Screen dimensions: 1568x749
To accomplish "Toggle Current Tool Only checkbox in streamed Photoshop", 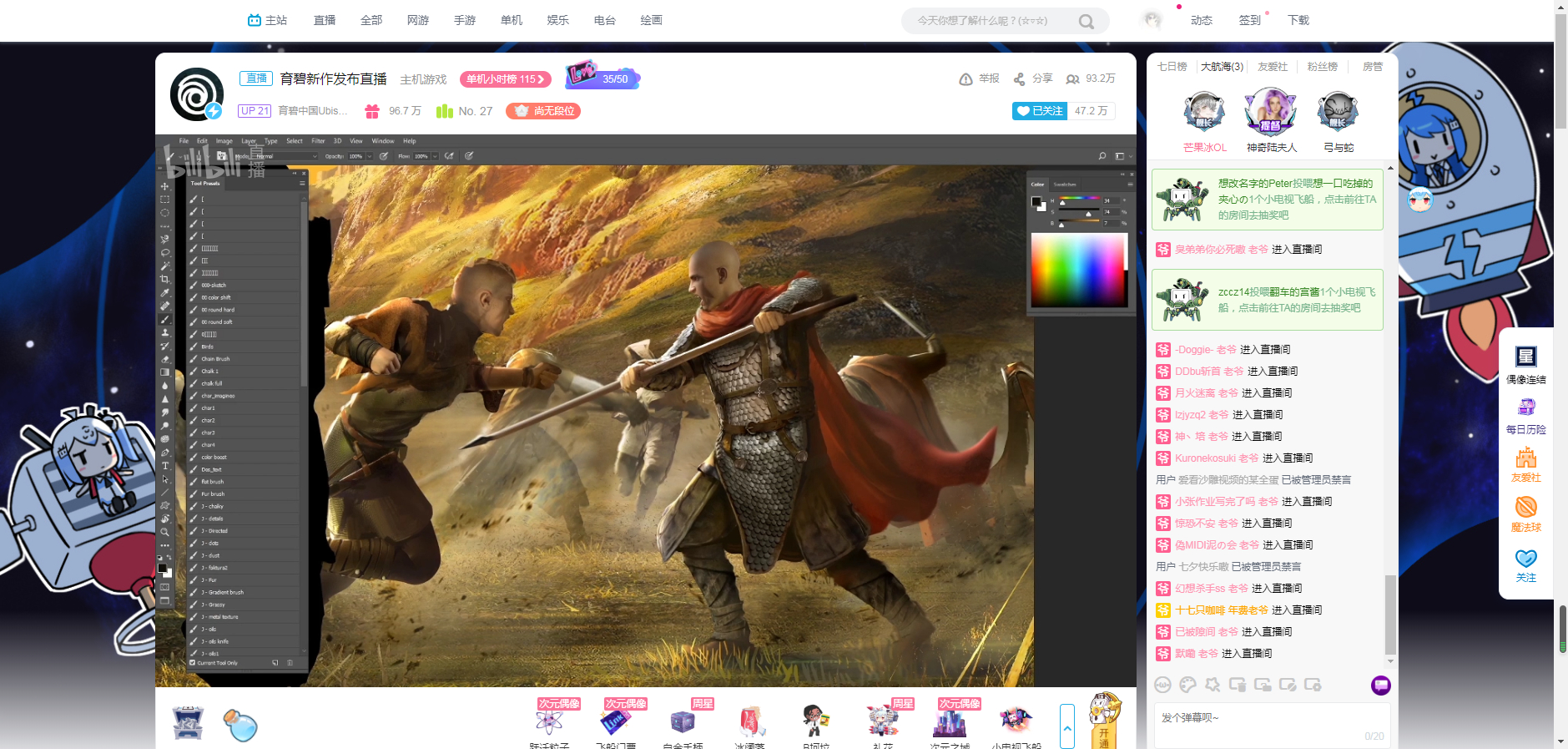I will pyautogui.click(x=192, y=663).
